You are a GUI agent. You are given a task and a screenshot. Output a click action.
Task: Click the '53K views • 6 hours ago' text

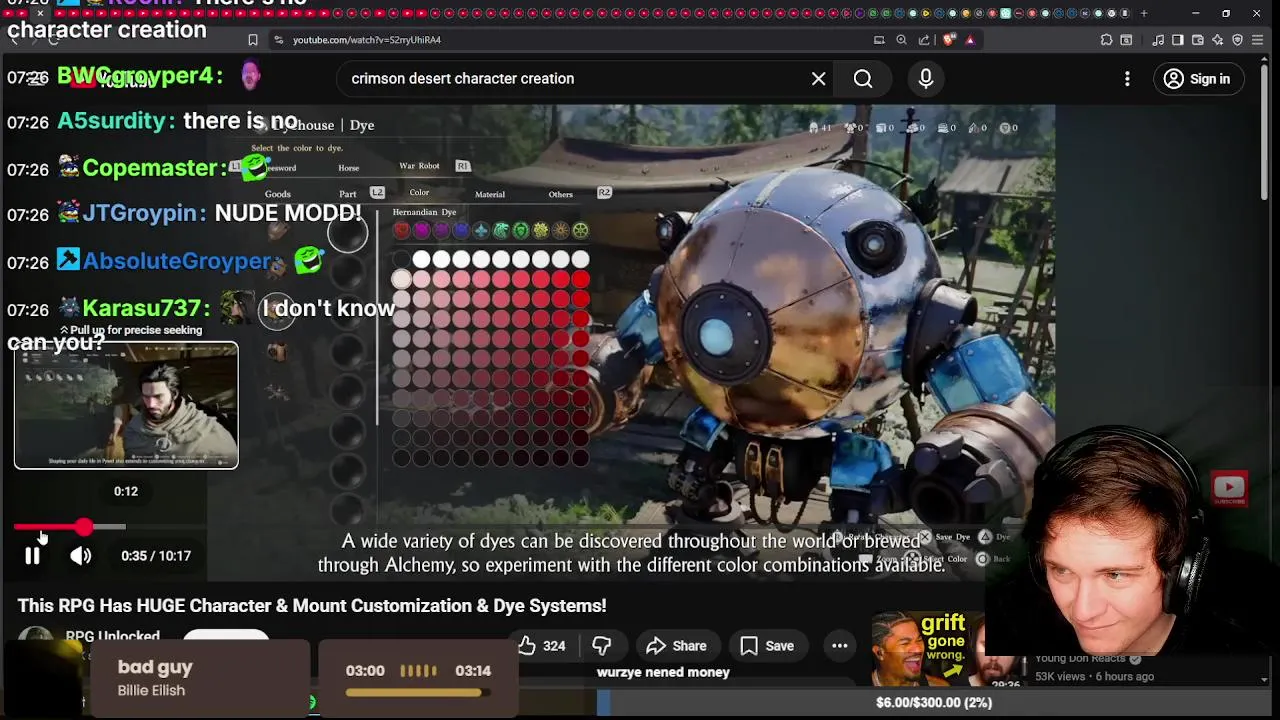(1094, 677)
